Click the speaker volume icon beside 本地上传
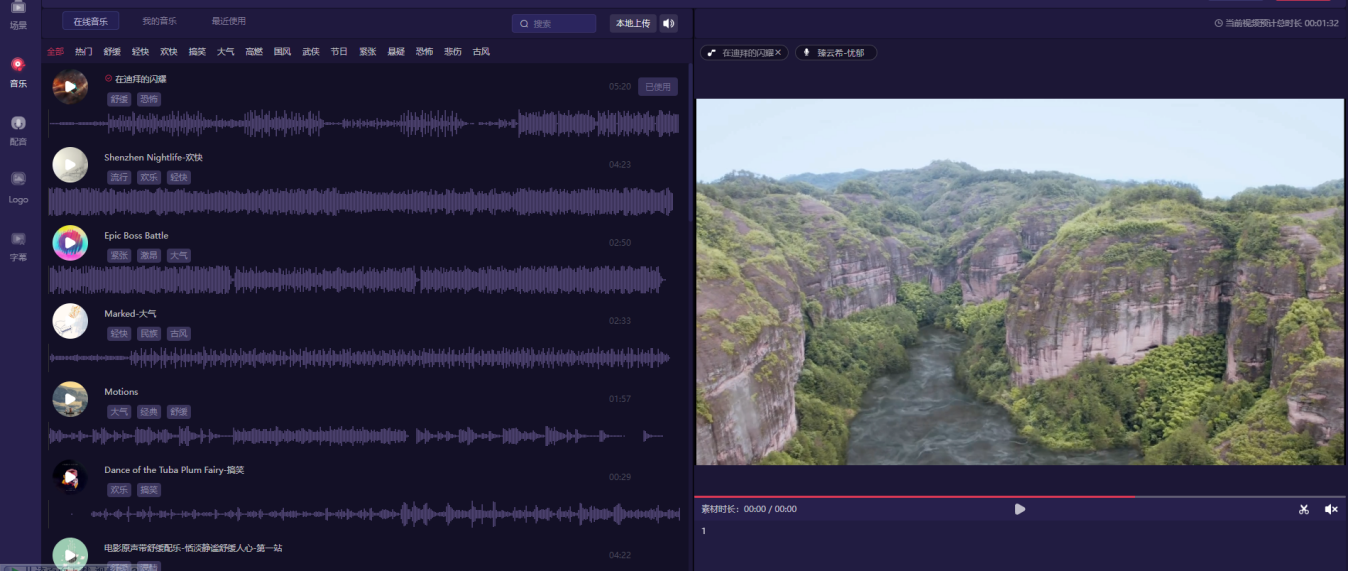Viewport: 1348px width, 571px height. (669, 23)
